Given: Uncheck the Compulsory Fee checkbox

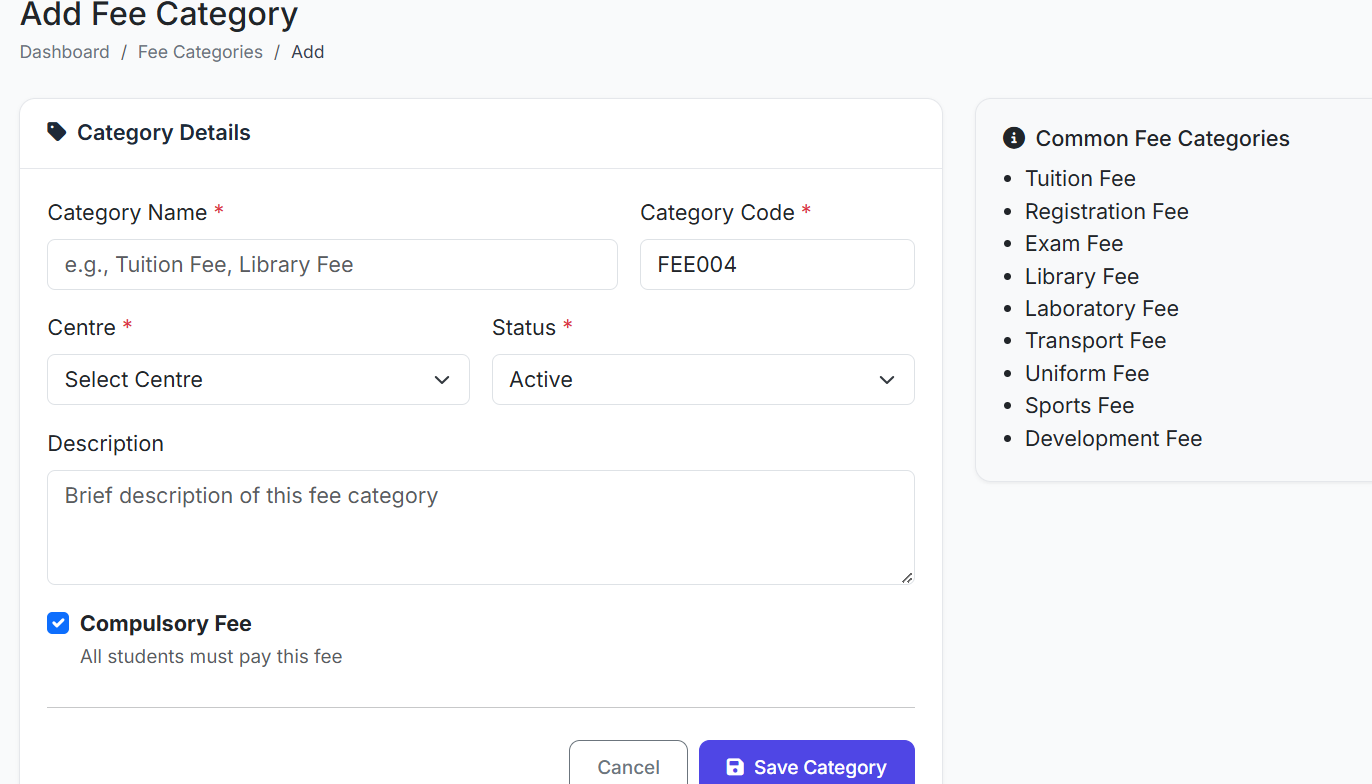Looking at the screenshot, I should coord(58,624).
